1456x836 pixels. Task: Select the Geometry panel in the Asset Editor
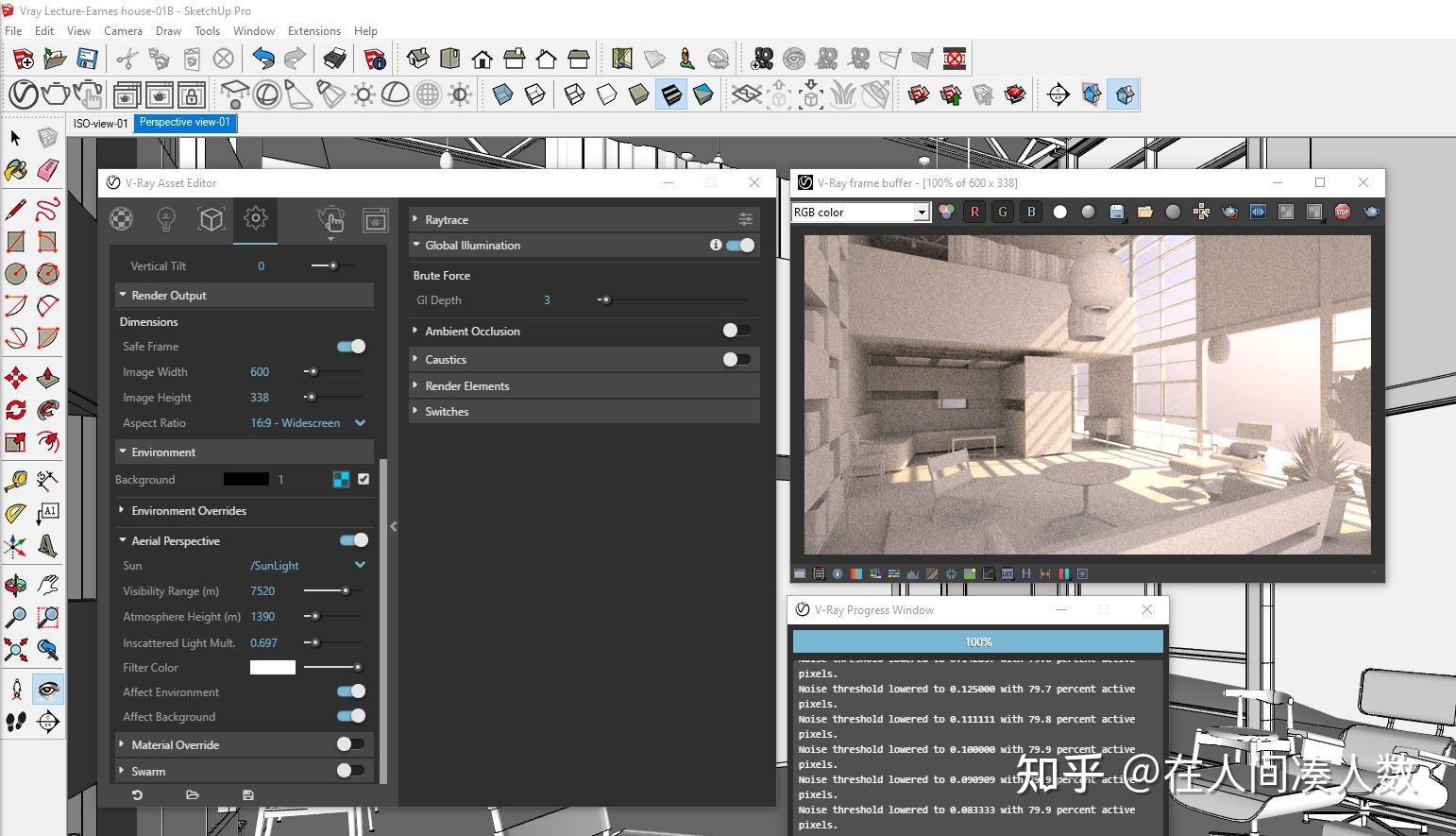(211, 219)
